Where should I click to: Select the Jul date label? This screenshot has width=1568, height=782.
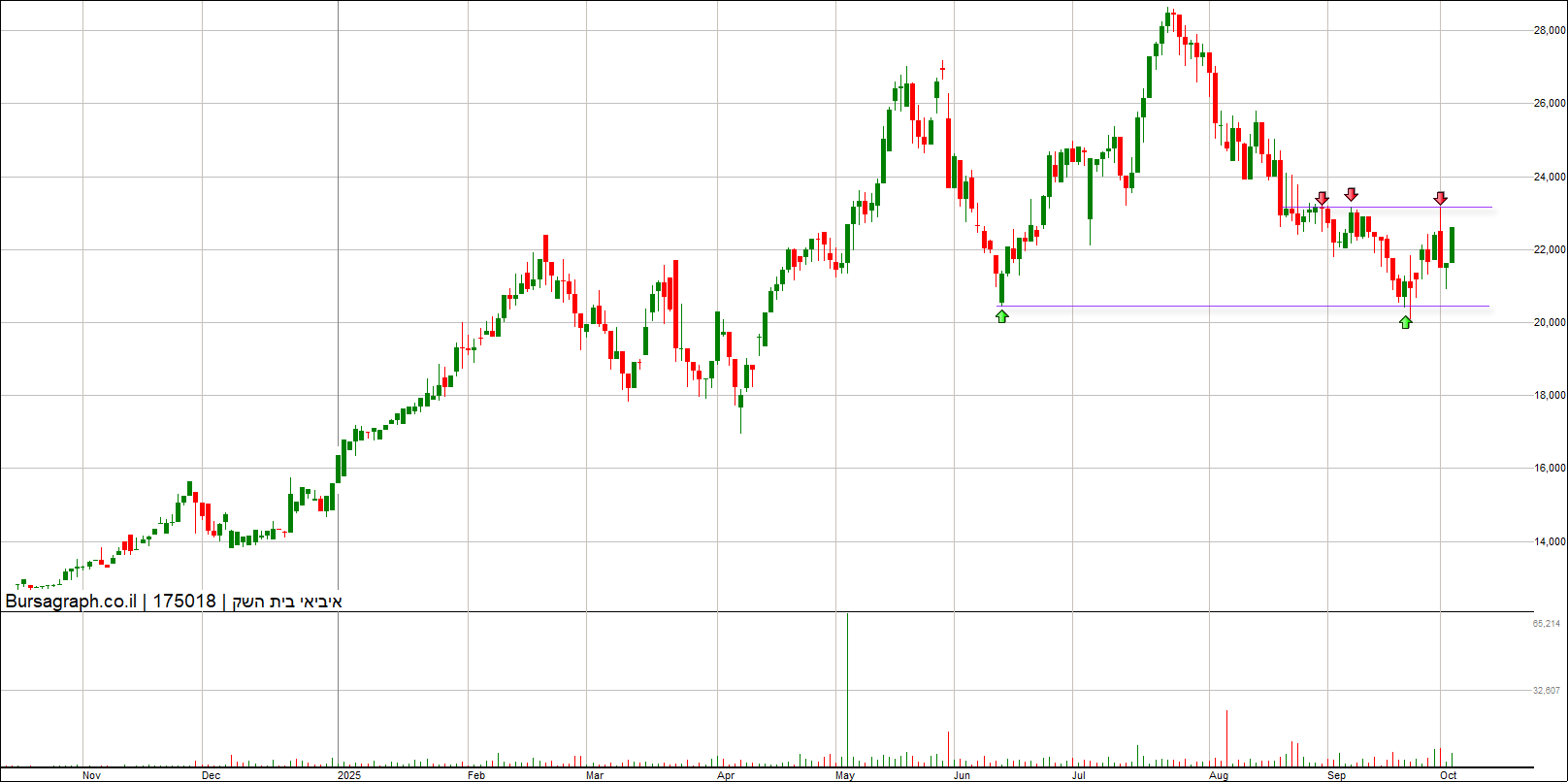(x=1078, y=775)
